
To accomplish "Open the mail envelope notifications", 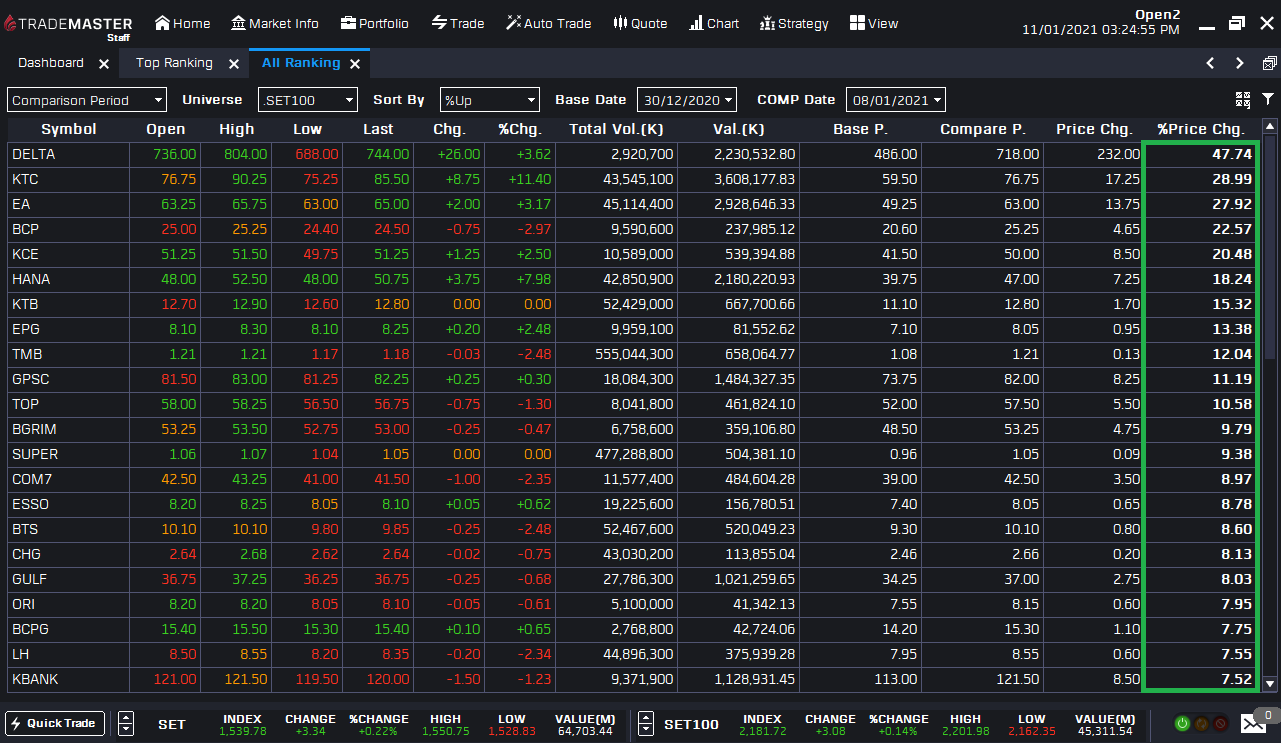I will [x=1253, y=723].
